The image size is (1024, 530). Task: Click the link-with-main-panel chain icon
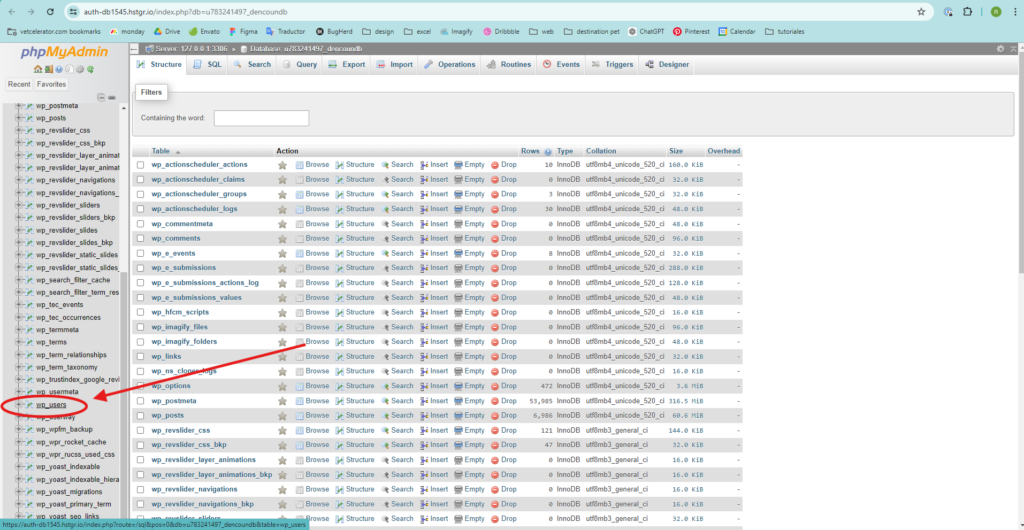(x=110, y=97)
